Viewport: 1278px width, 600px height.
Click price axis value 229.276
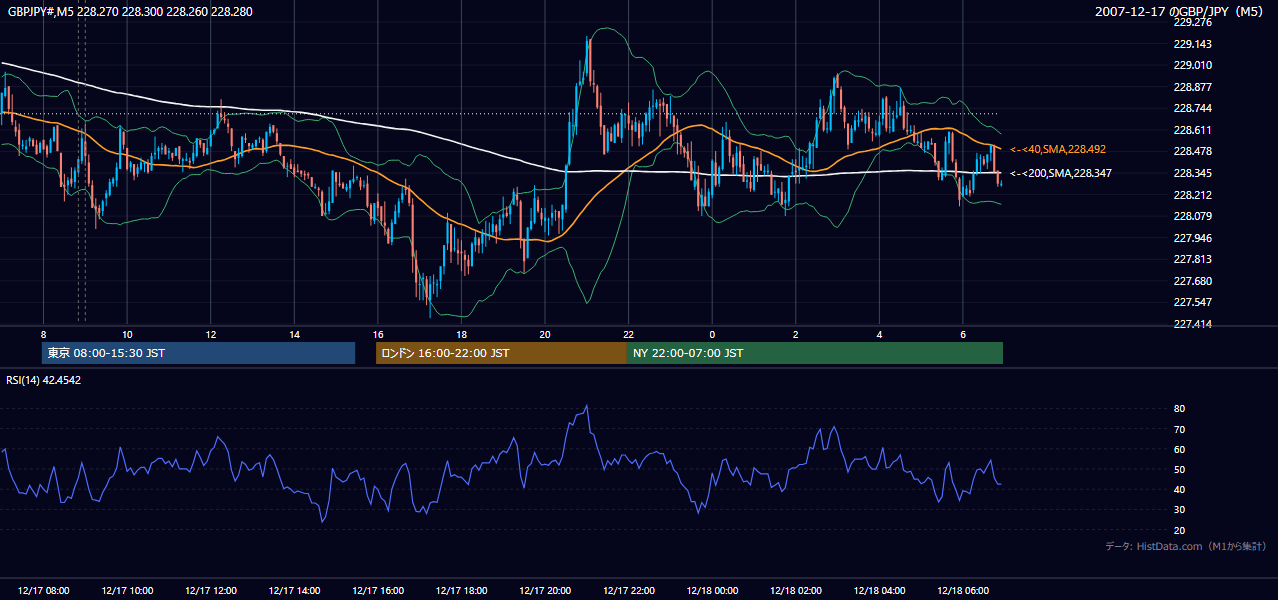(1192, 22)
